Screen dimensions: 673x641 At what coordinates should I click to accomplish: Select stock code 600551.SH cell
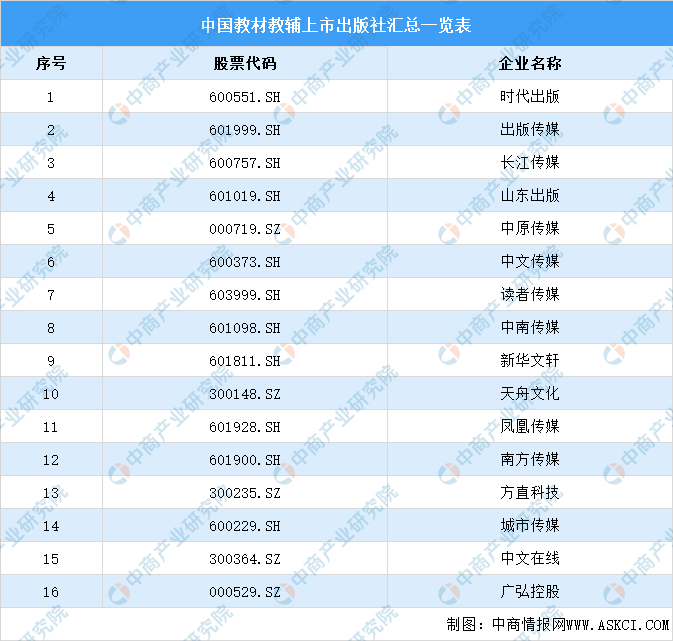point(245,97)
